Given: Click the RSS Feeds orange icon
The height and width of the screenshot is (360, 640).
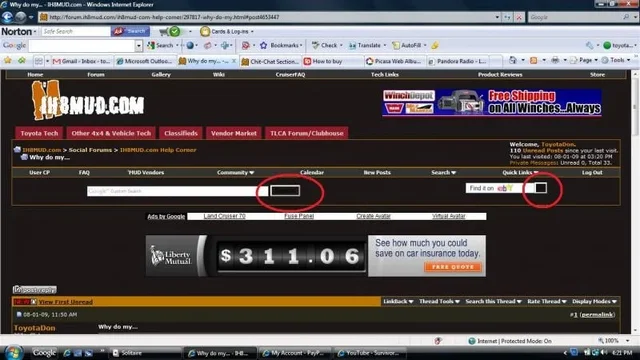Looking at the screenshot, I should click(533, 60).
